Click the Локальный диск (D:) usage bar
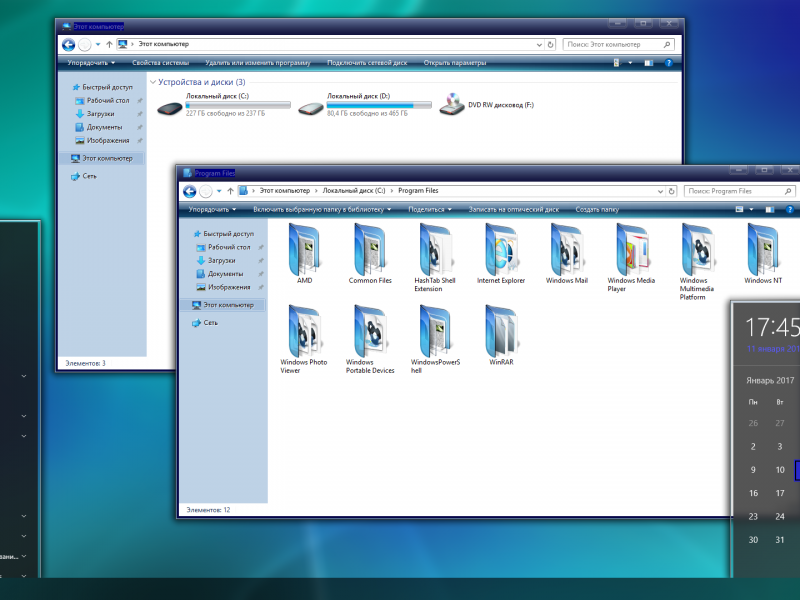Viewport: 800px width, 600px height. 379,105
